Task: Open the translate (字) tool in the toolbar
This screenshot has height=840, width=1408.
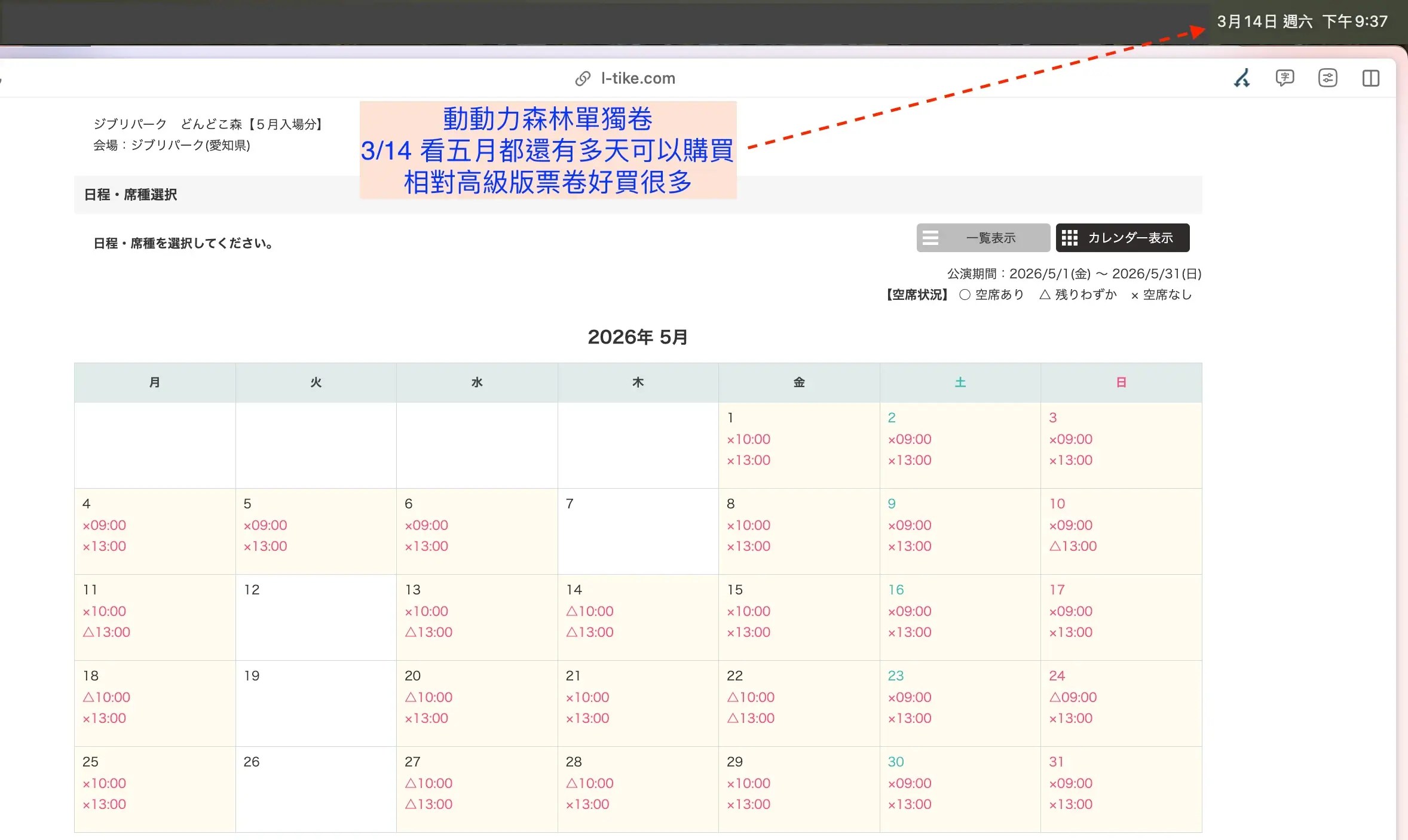Action: coord(1284,78)
